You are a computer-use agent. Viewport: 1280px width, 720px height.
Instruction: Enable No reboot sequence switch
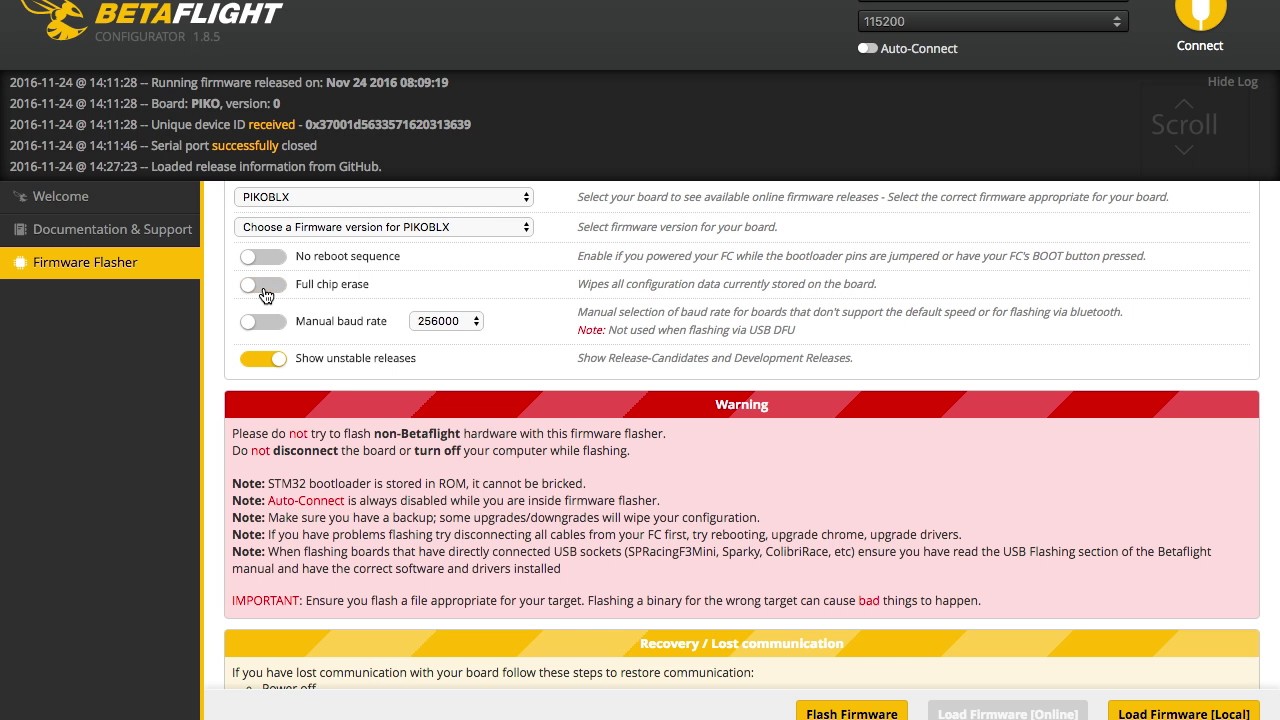[263, 257]
